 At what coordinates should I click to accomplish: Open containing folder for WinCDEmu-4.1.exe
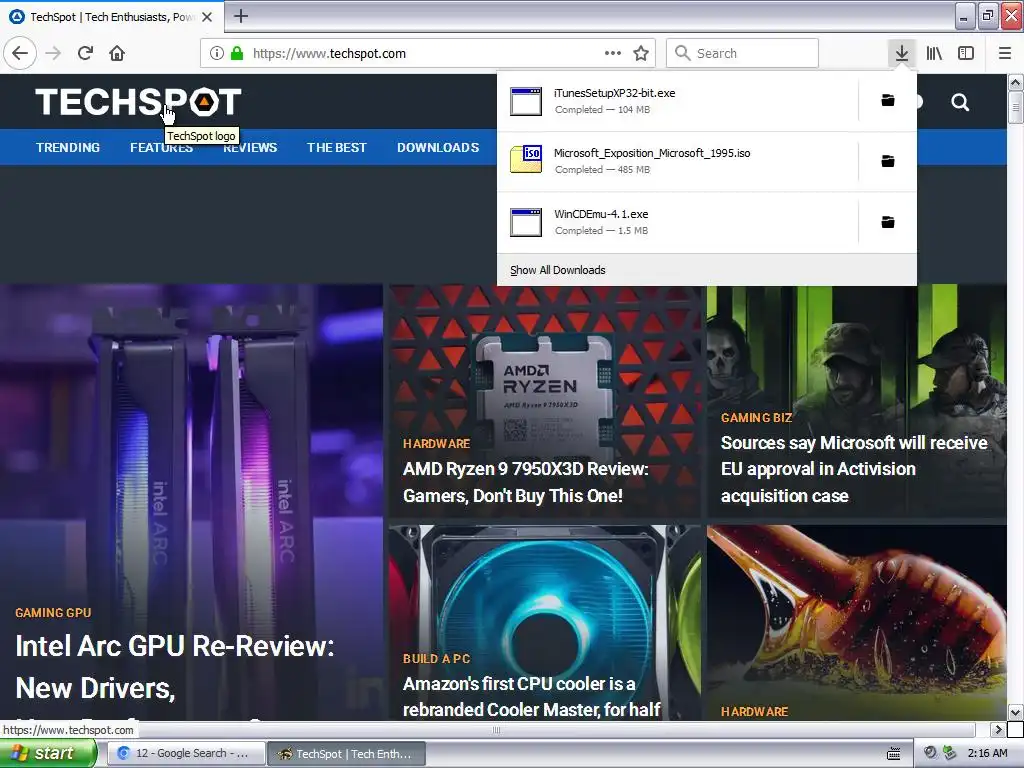pyautogui.click(x=888, y=222)
